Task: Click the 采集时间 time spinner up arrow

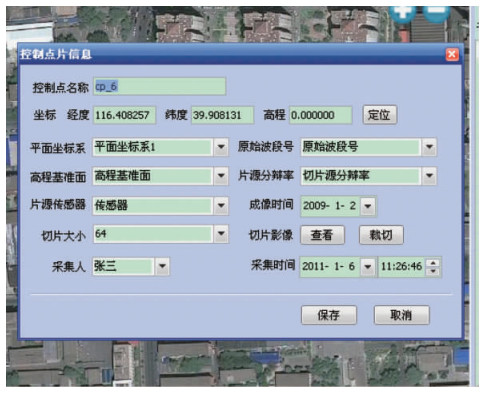Action: (433, 263)
